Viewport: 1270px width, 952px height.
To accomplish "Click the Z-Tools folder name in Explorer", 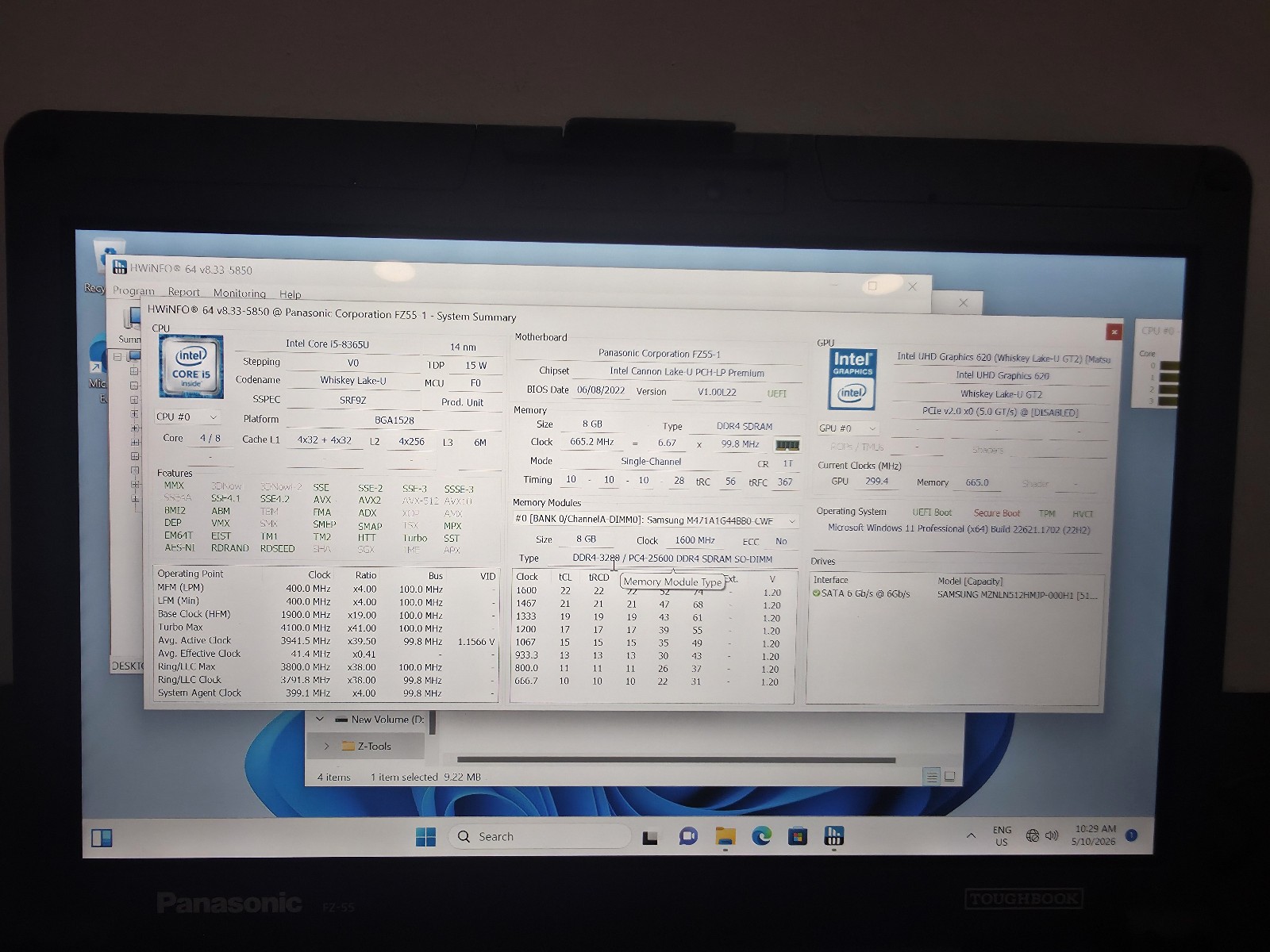I will coord(375,746).
